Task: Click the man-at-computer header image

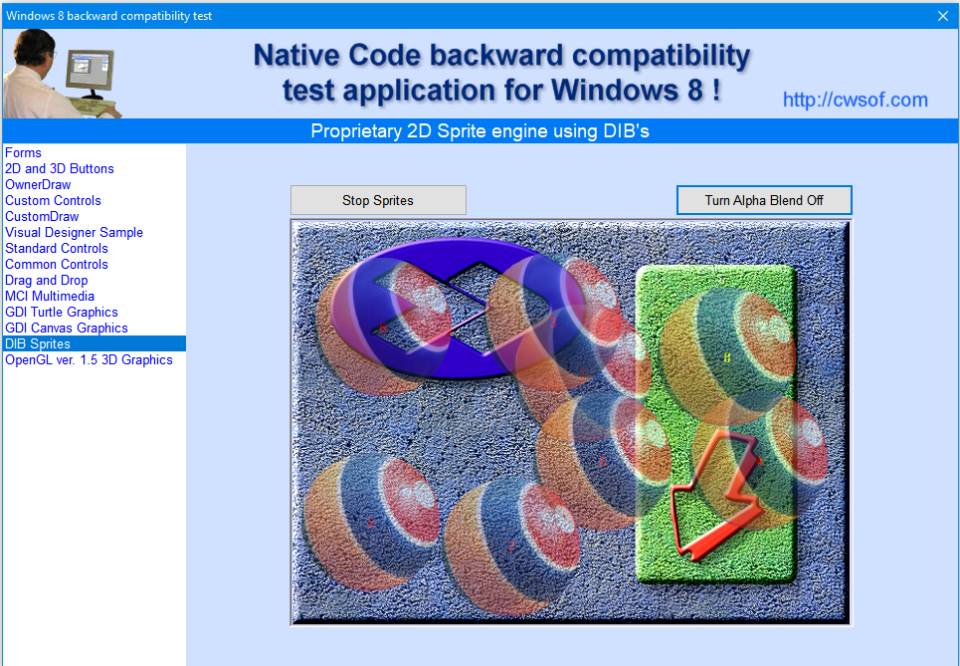Action: pos(62,73)
